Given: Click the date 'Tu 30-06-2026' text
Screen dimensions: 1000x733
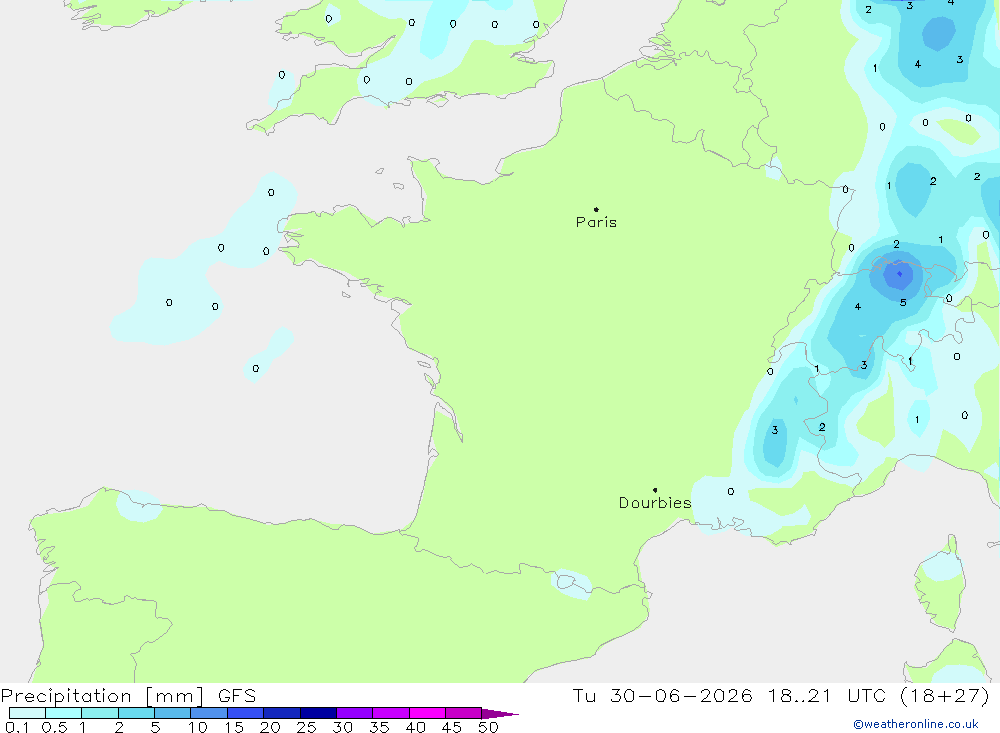Looking at the screenshot, I should pos(662,696).
